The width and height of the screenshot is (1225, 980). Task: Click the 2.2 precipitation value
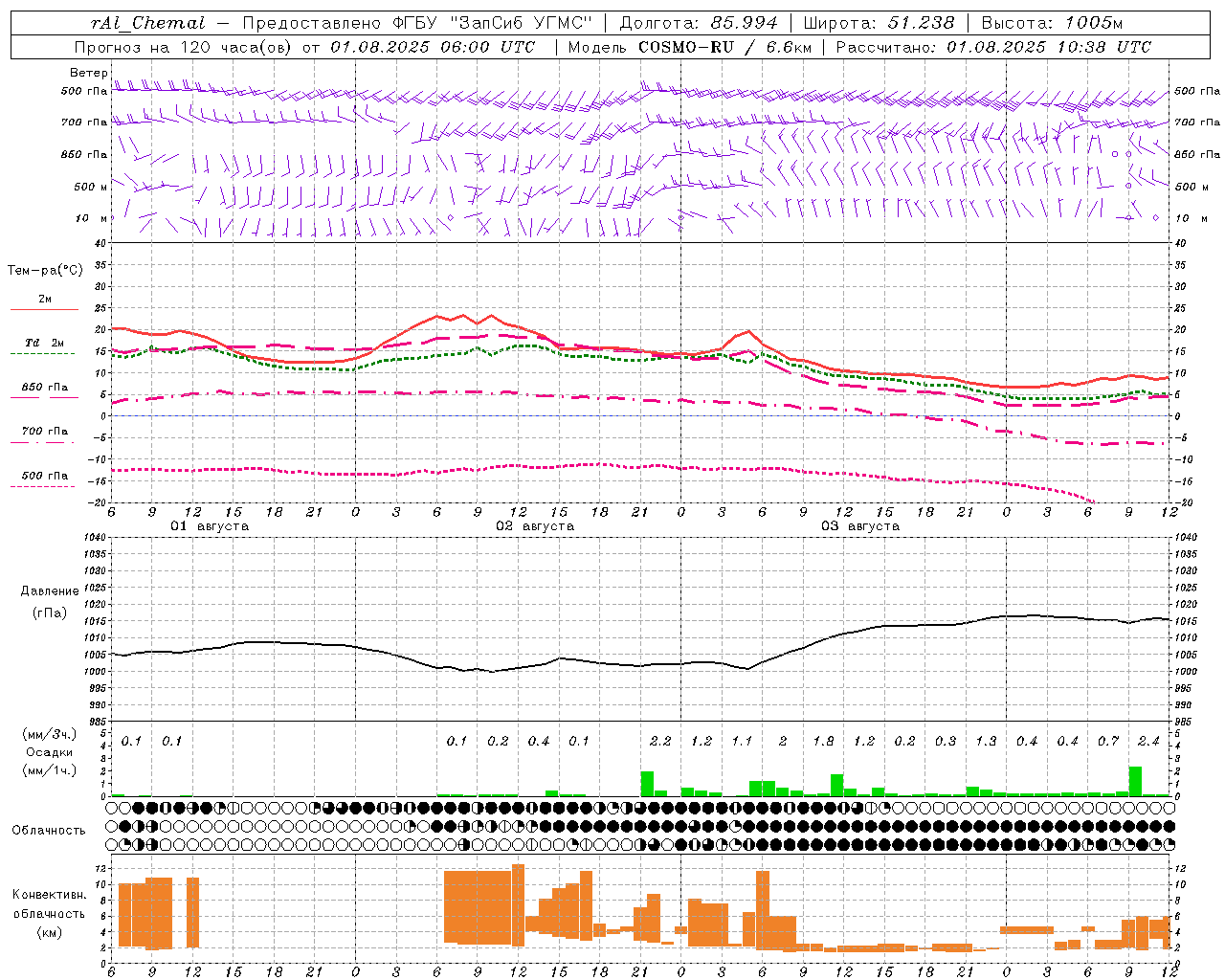(x=660, y=742)
